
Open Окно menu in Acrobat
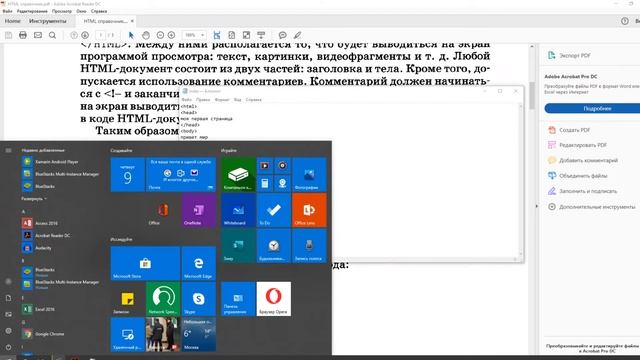81,11
